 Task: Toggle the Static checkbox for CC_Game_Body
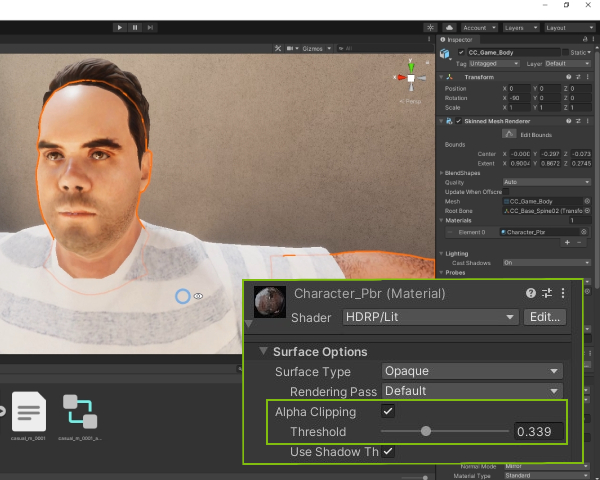tap(563, 52)
